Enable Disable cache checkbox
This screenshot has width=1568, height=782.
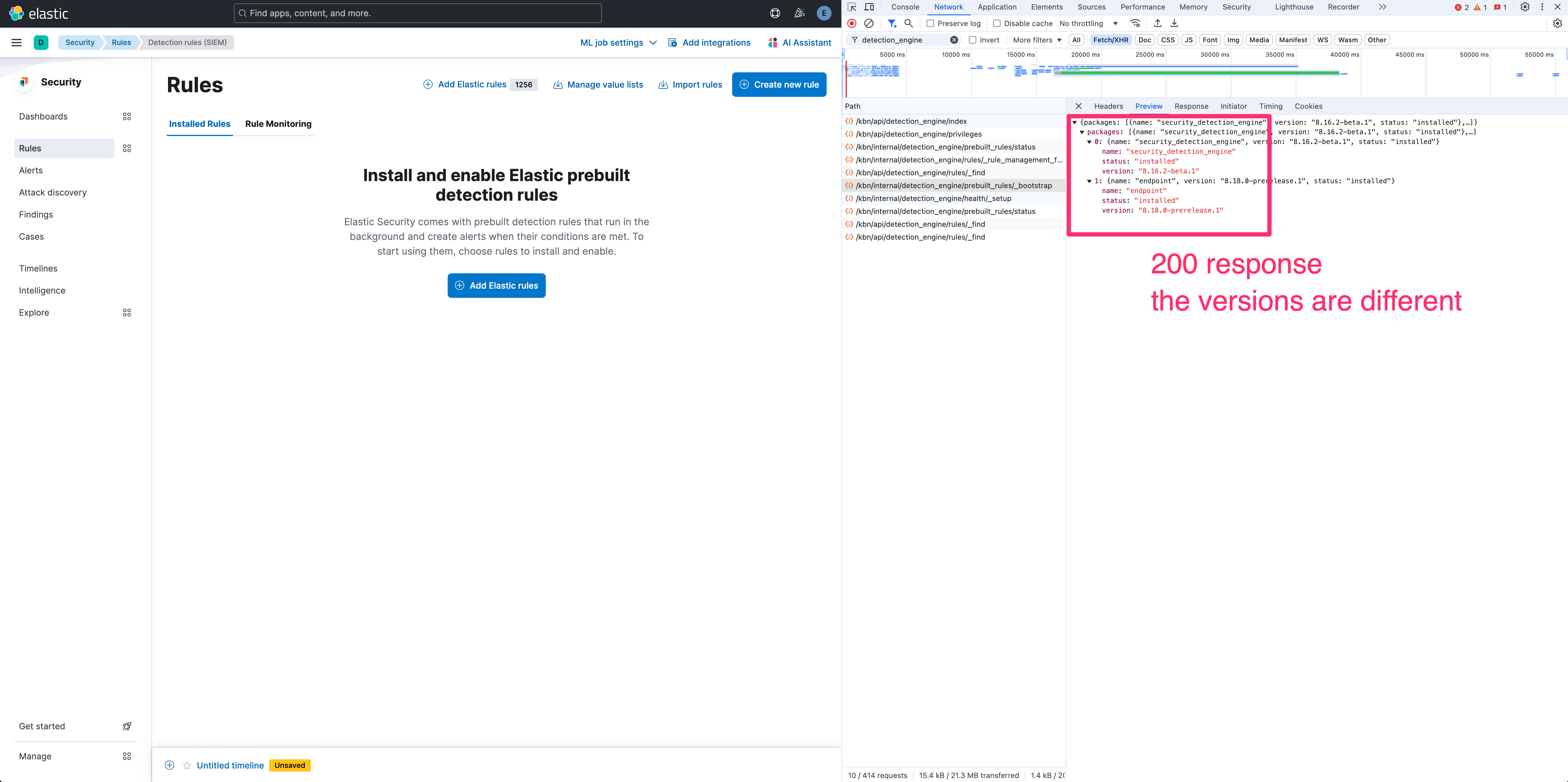tap(996, 23)
